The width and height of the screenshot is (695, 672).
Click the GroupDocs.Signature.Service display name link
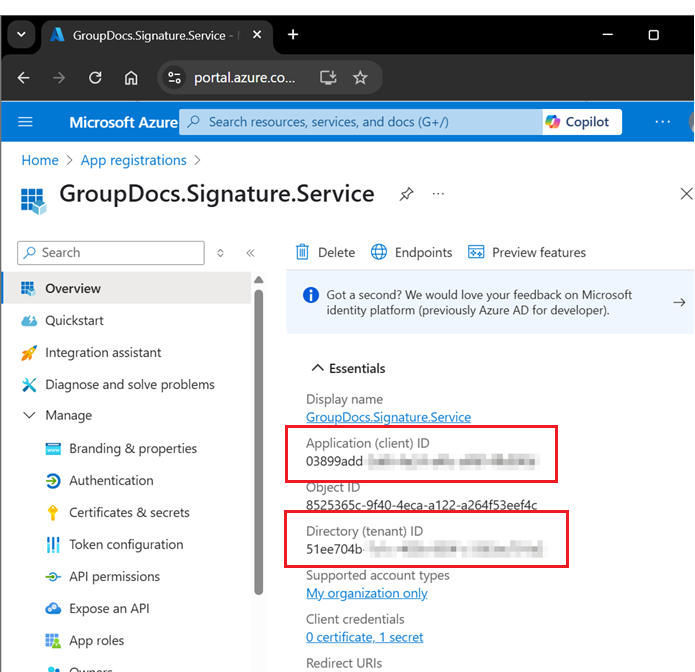tap(388, 417)
